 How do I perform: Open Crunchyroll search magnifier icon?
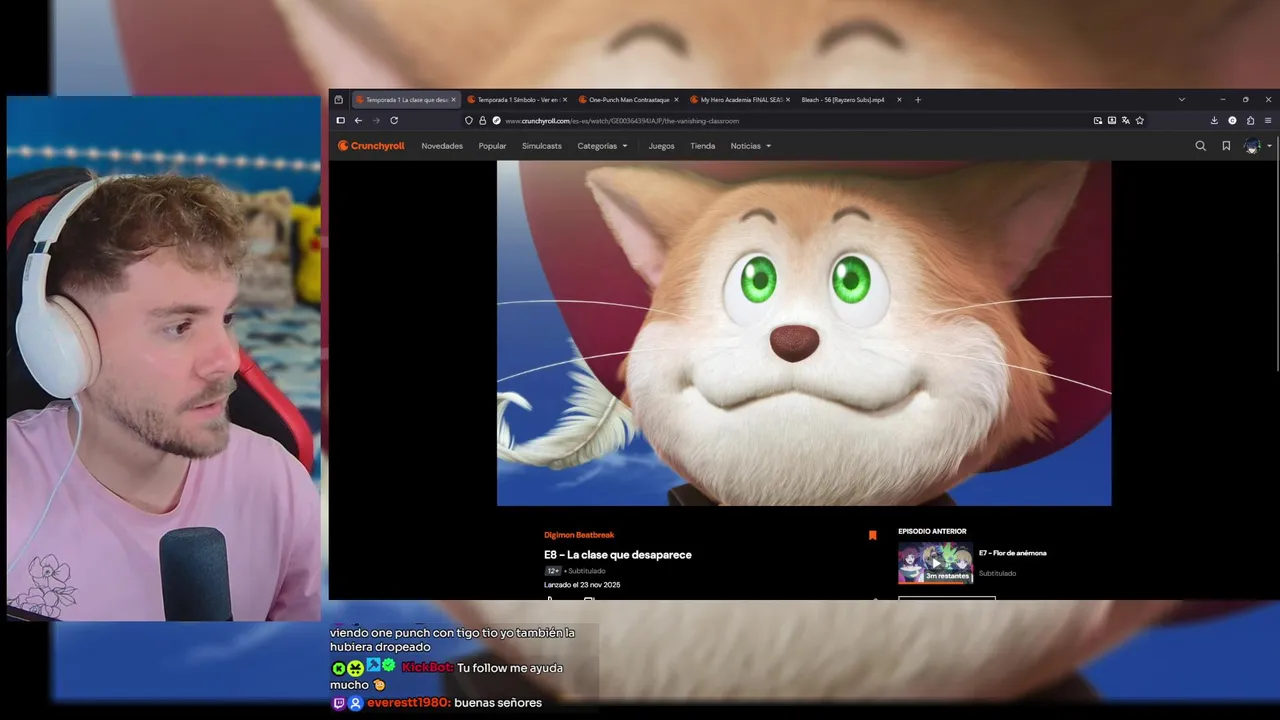(x=1201, y=146)
